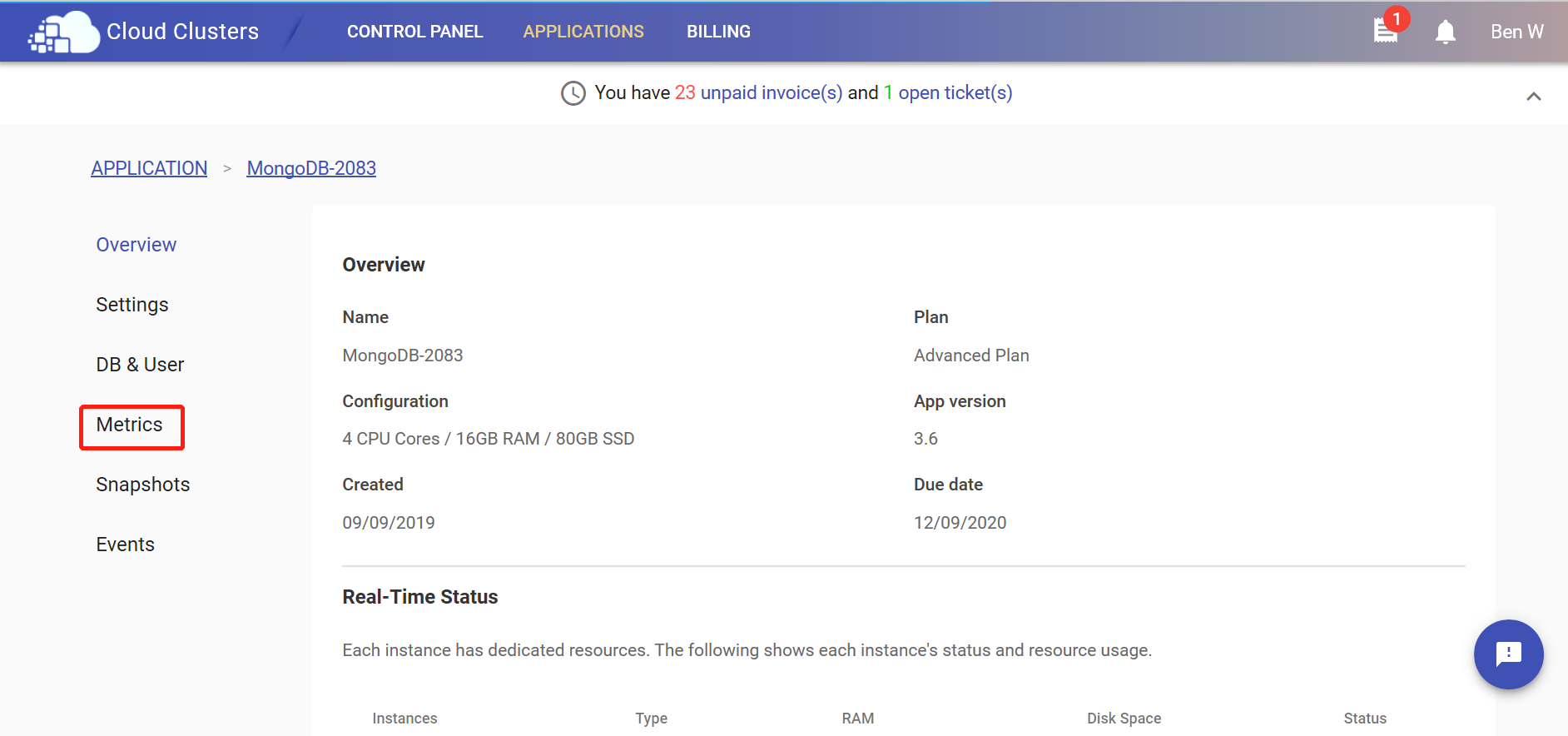
Task: Select the DB & User sidebar tab
Action: (x=140, y=365)
